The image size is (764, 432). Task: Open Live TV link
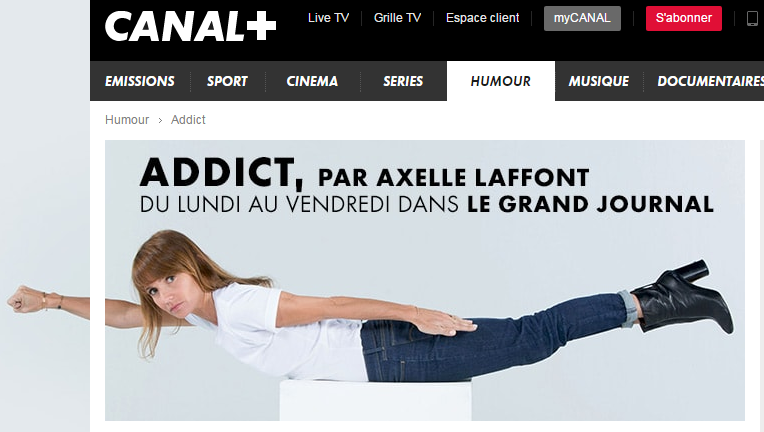(x=328, y=18)
